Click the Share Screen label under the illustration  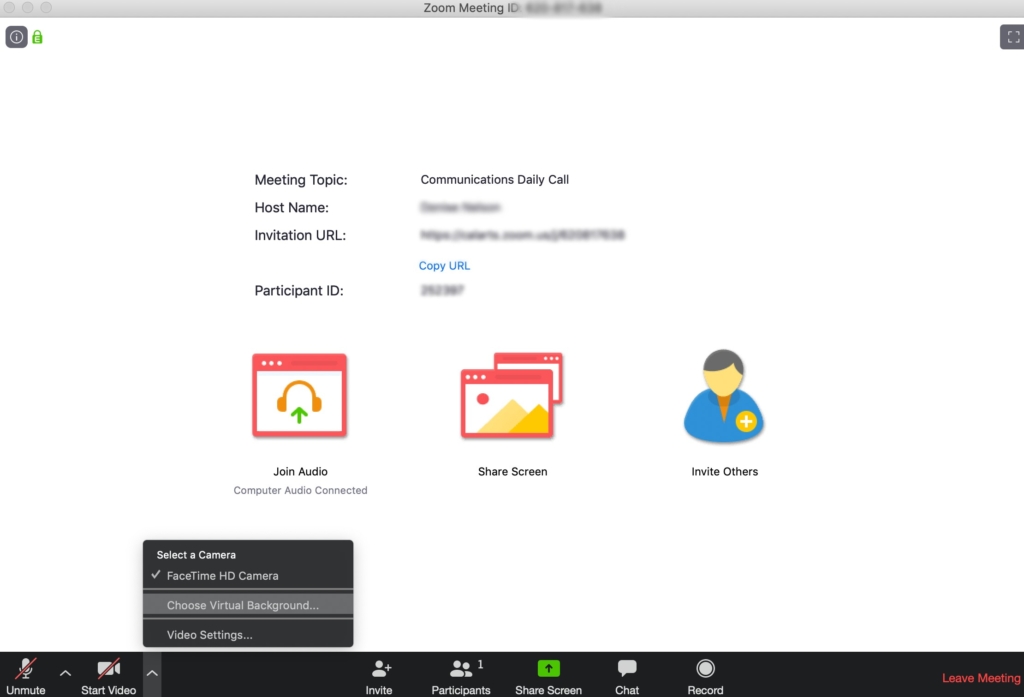(x=513, y=472)
